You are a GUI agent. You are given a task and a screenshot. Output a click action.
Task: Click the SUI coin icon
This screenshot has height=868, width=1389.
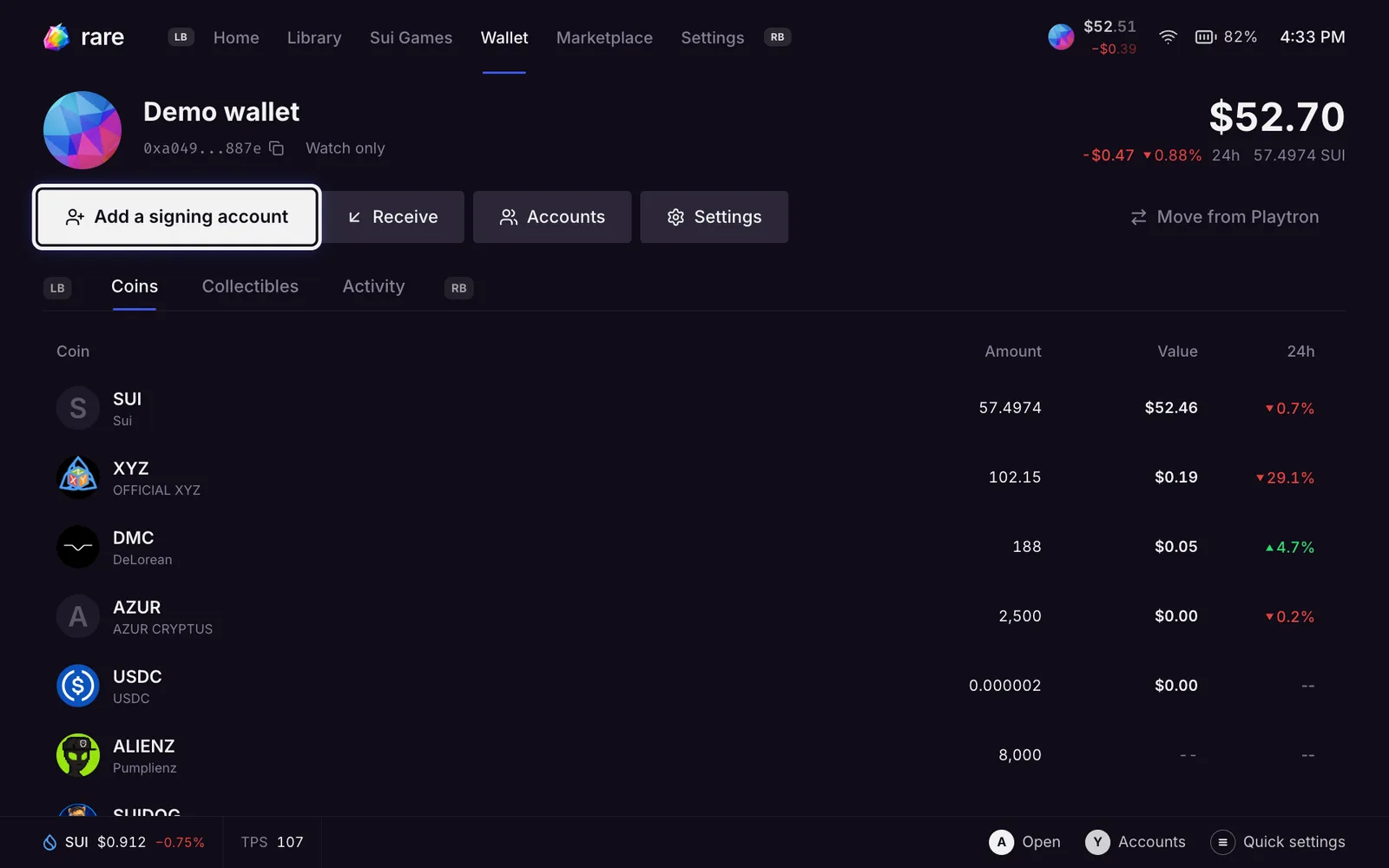(x=78, y=408)
